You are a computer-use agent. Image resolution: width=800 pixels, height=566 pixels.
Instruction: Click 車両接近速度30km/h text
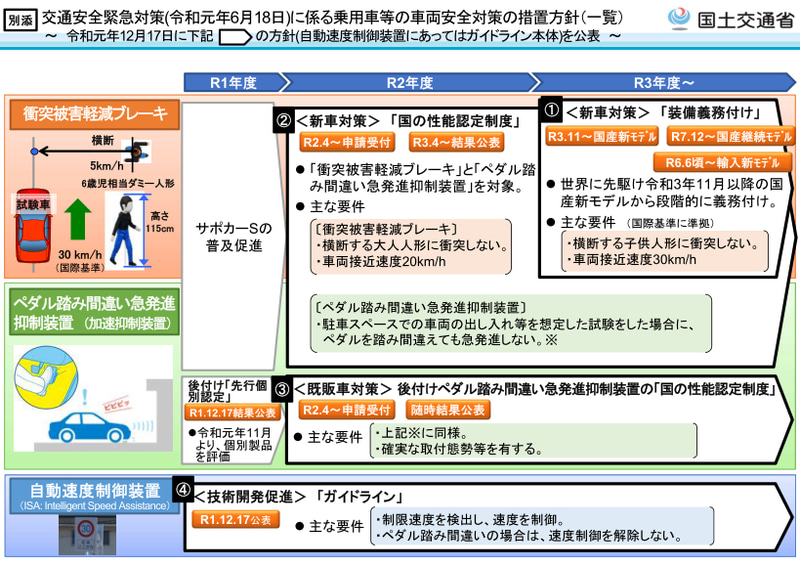click(631, 260)
